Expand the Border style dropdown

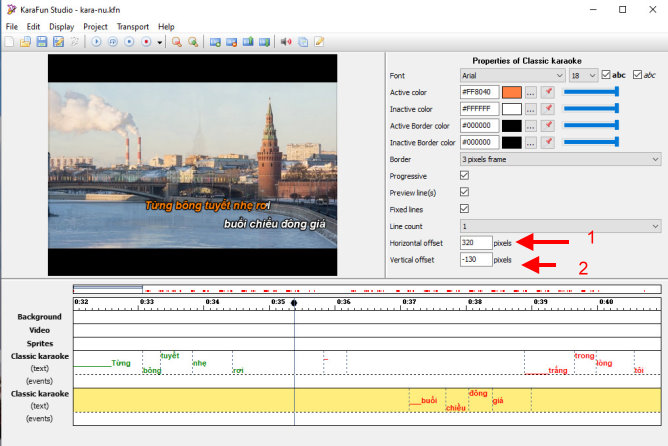coord(560,159)
